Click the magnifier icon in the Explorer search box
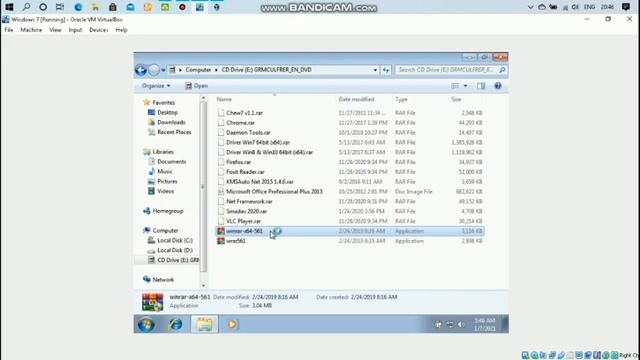This screenshot has width=640, height=360. pyautogui.click(x=502, y=70)
